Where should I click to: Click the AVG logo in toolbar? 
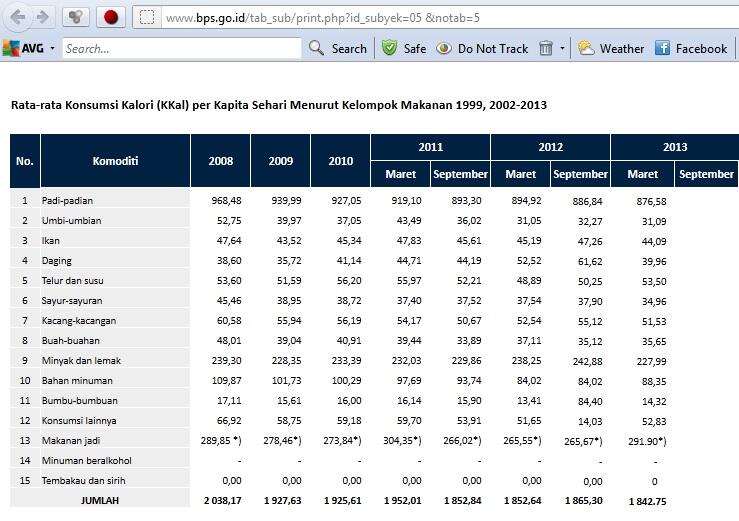point(24,48)
